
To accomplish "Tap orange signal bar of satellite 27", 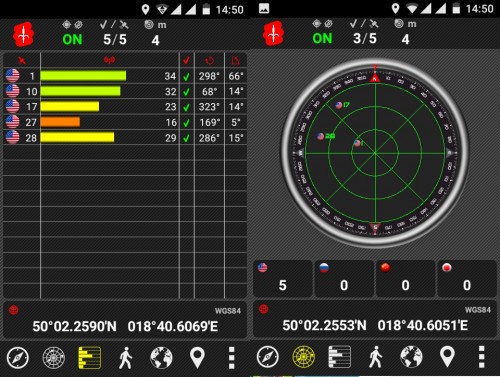I will point(60,122).
